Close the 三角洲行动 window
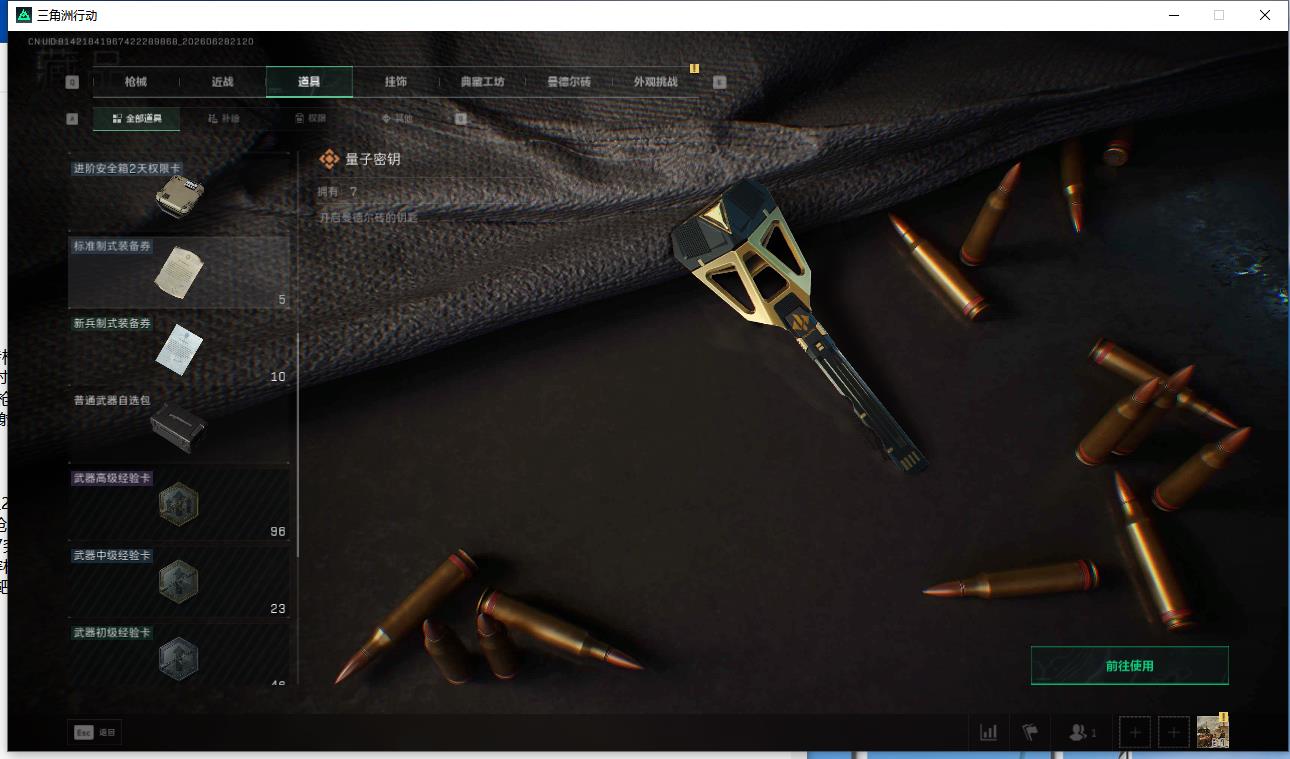Screen dimensions: 1290x759 click(x=1265, y=15)
